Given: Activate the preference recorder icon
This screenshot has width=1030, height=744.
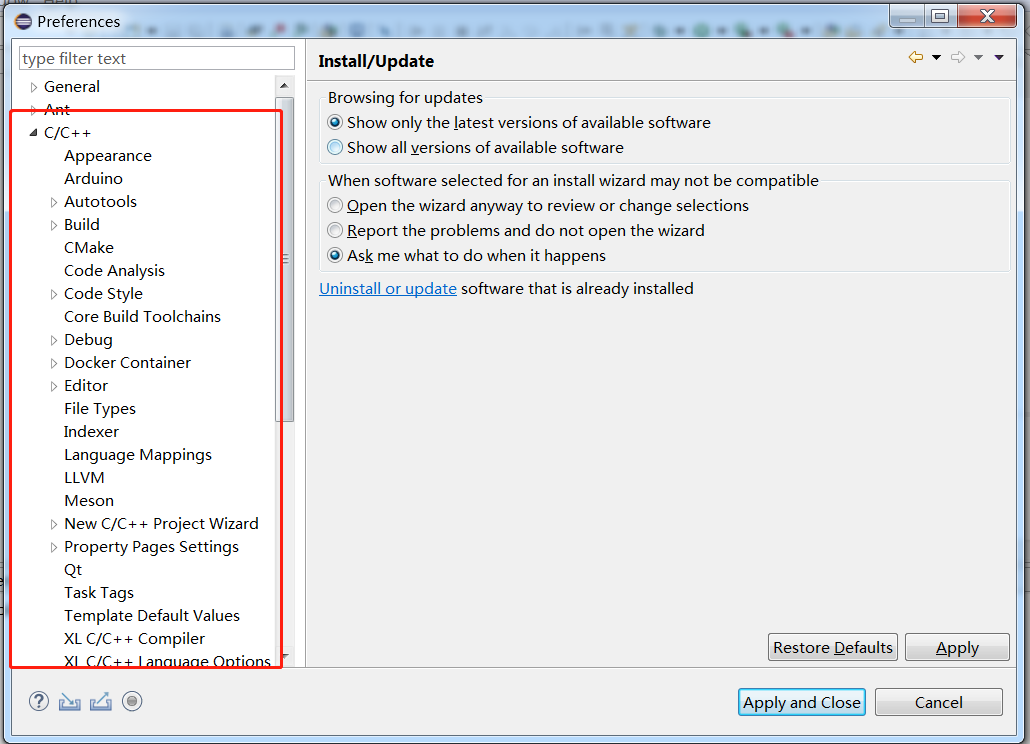Looking at the screenshot, I should pos(131,701).
